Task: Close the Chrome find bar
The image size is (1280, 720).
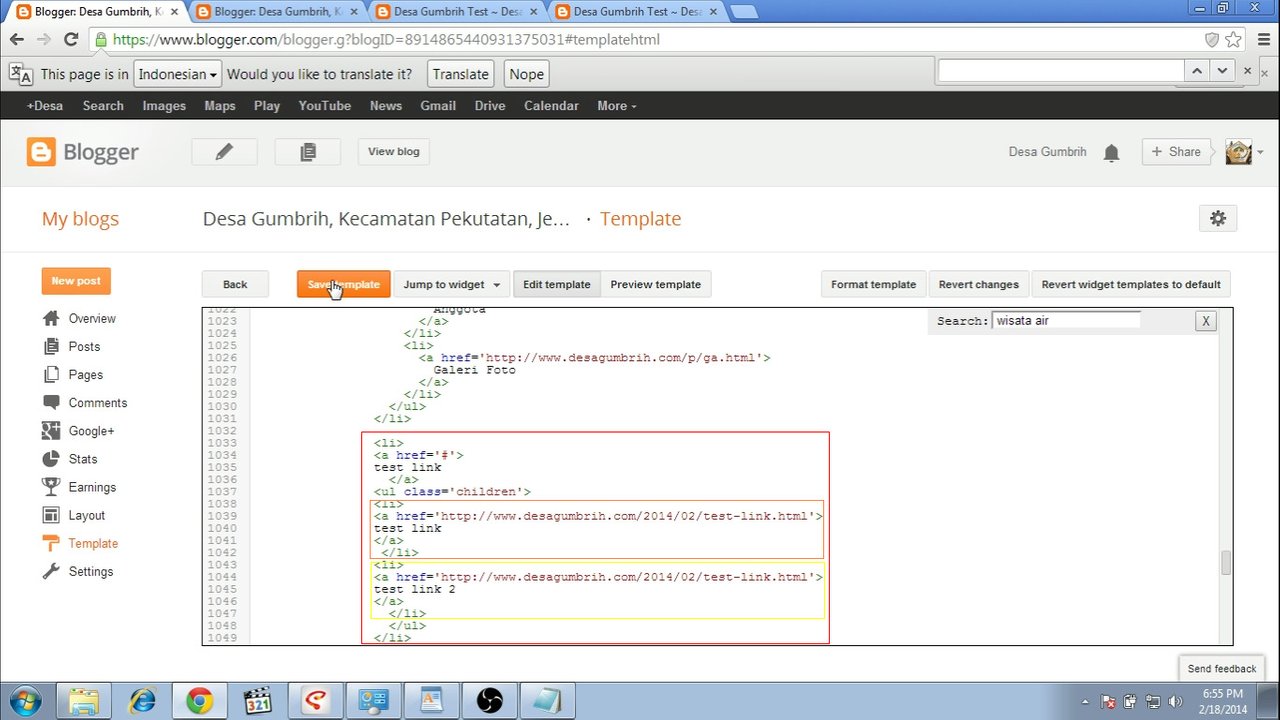Action: [1247, 71]
